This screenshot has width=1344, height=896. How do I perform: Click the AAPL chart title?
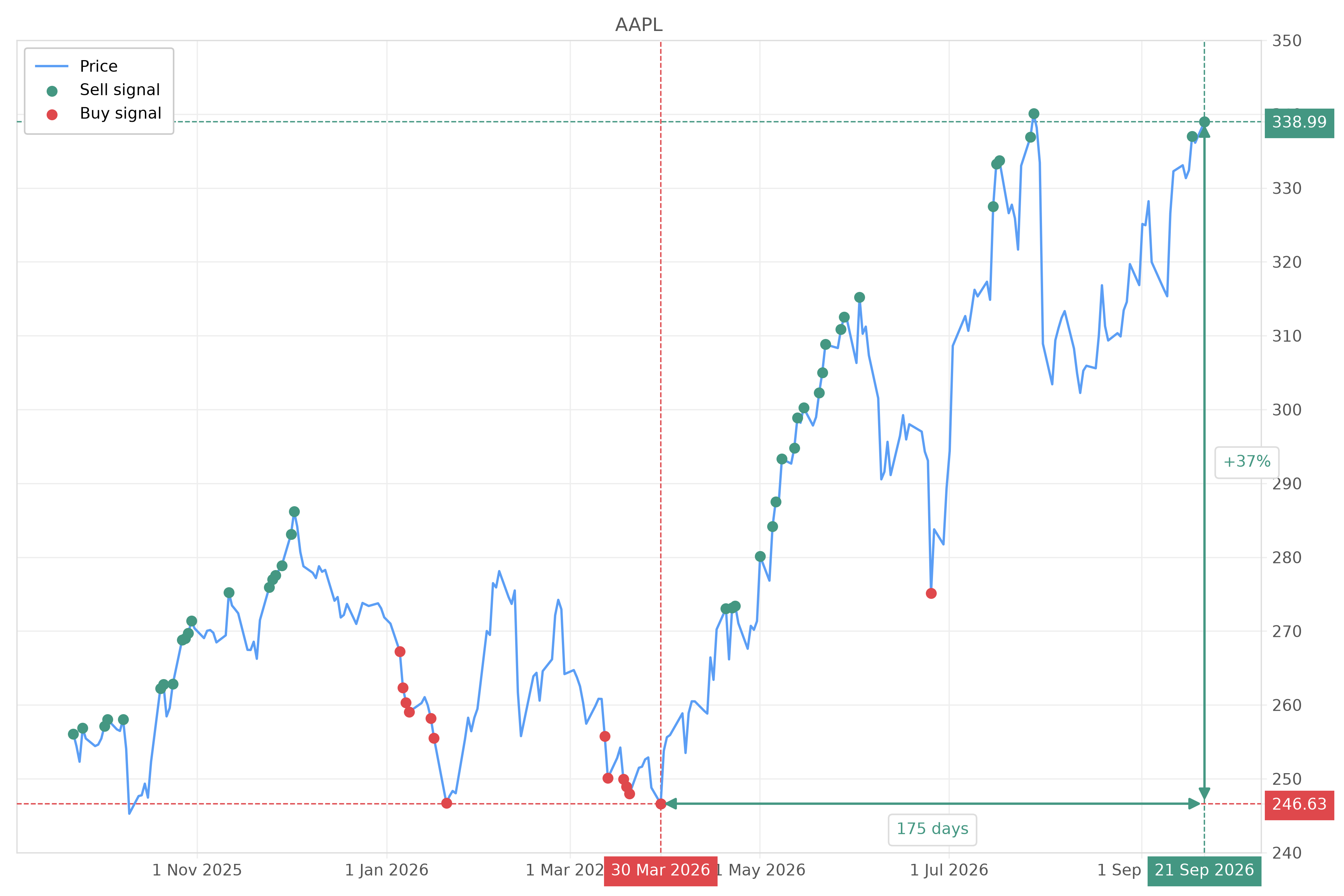coord(638,25)
